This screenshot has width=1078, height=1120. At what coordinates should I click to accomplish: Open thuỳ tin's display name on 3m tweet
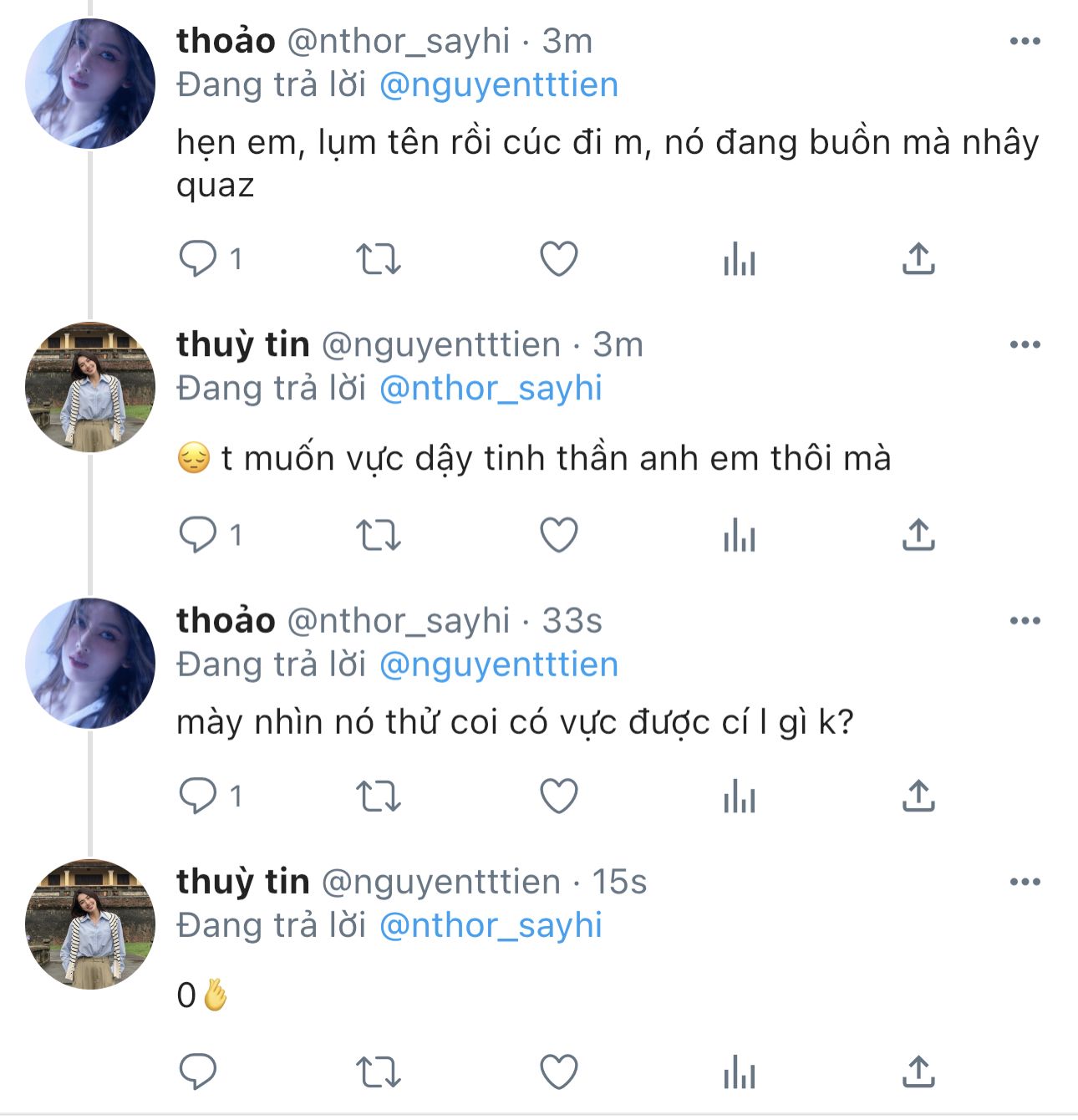click(242, 344)
